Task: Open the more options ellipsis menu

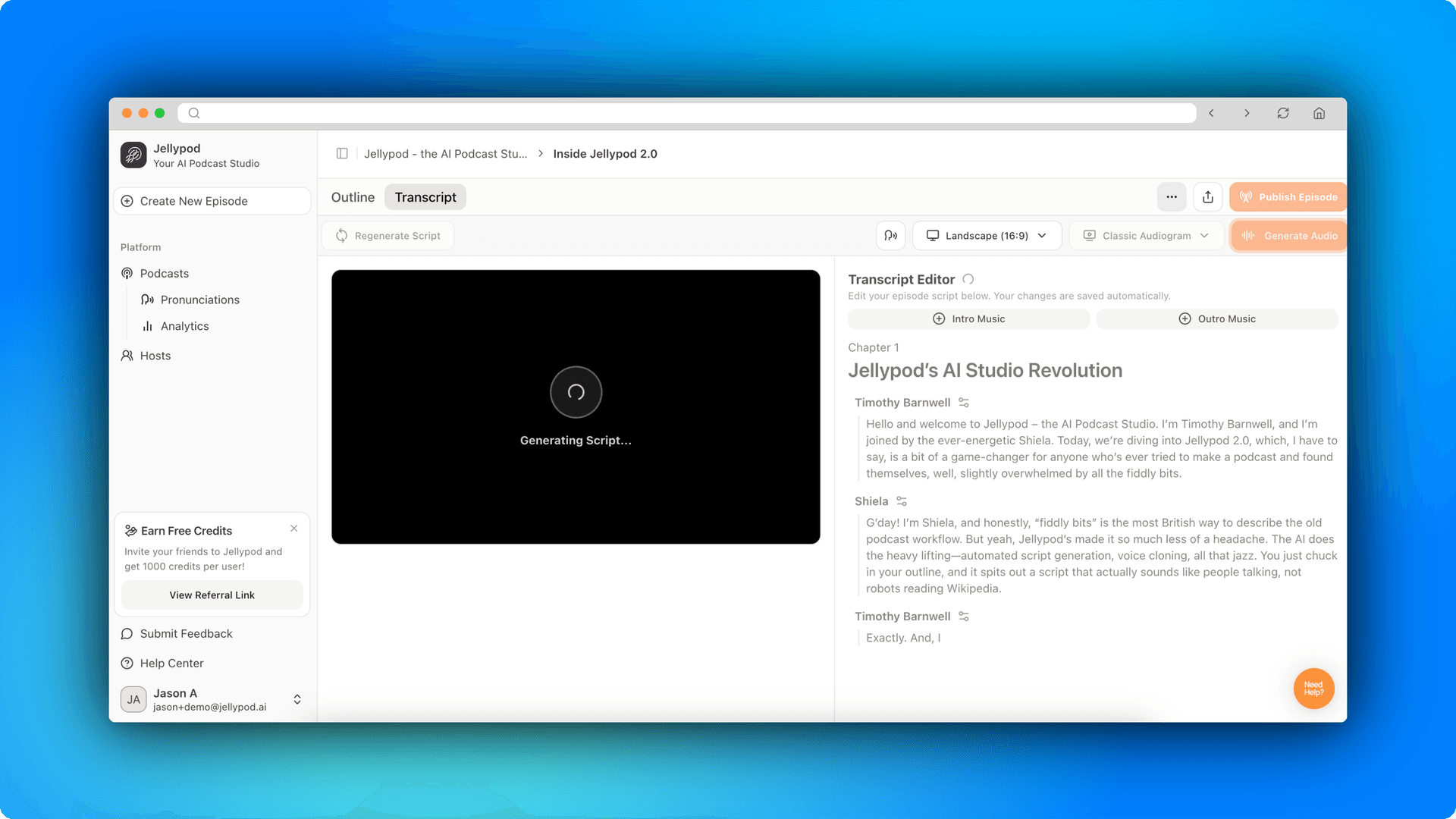Action: (1172, 197)
